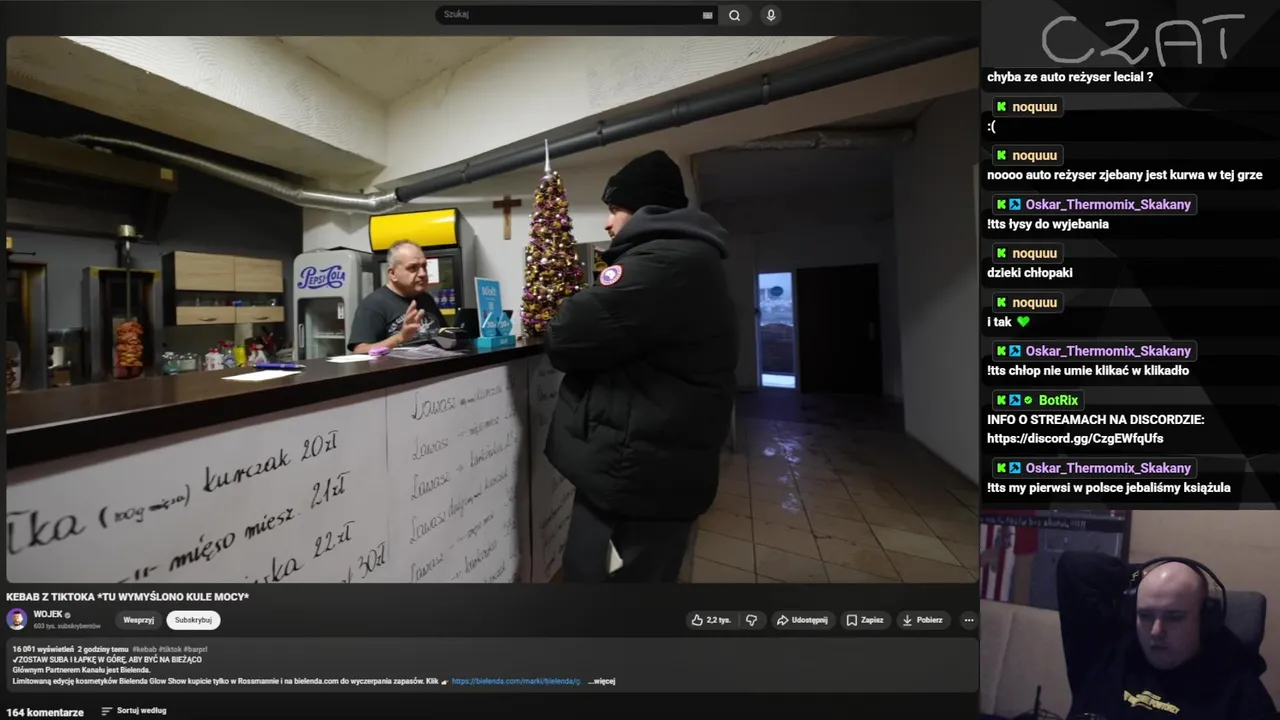
Task: Dislike the video with thumbs-down icon
Action: (x=752, y=620)
